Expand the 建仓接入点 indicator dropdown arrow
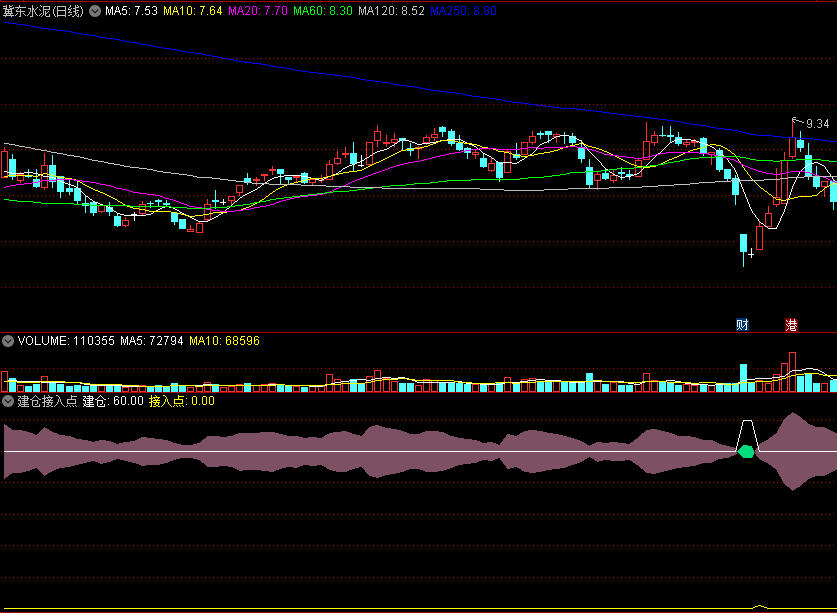The image size is (837, 613). (8, 402)
